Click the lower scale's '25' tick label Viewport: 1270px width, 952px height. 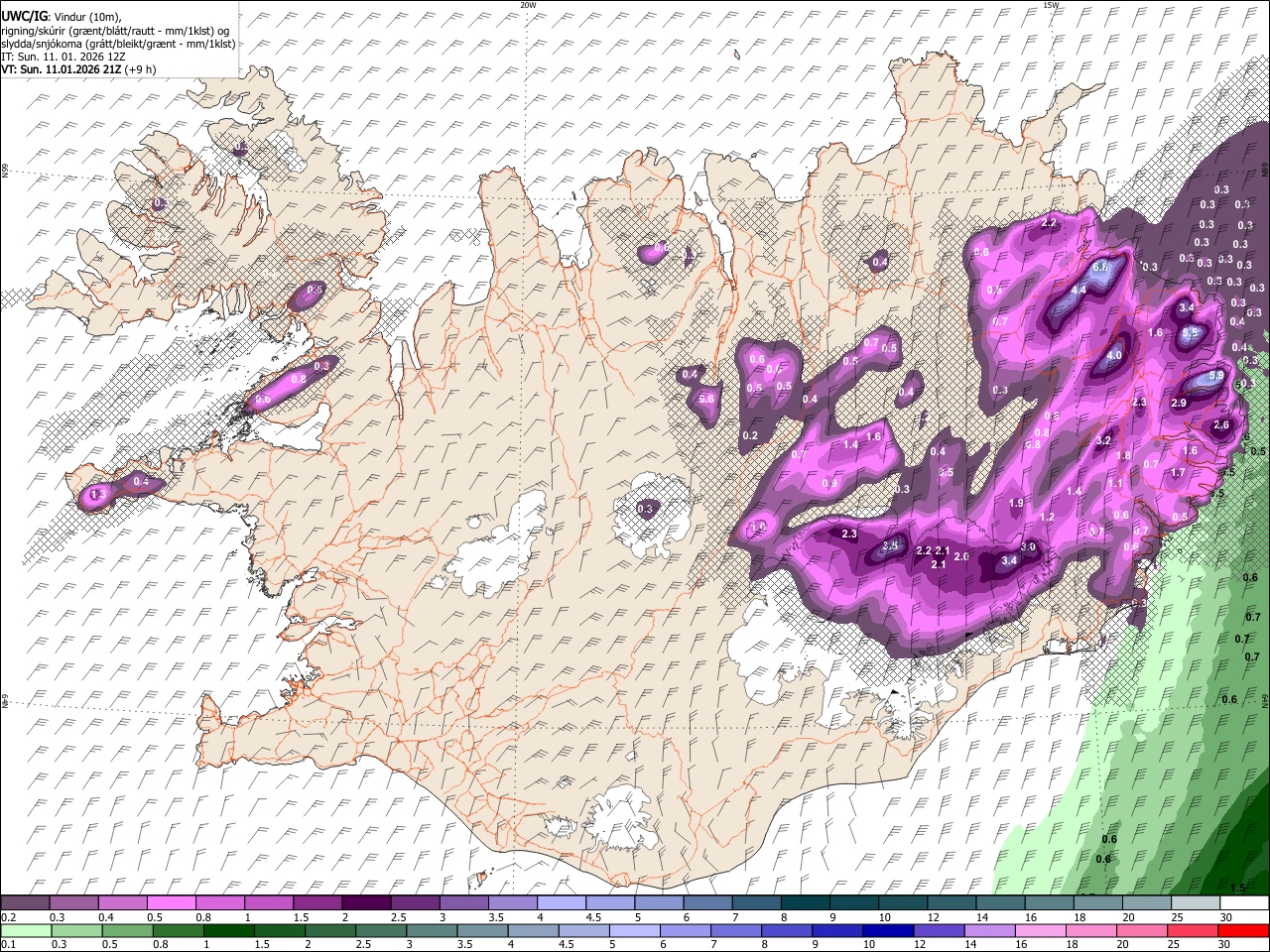coord(1175,944)
